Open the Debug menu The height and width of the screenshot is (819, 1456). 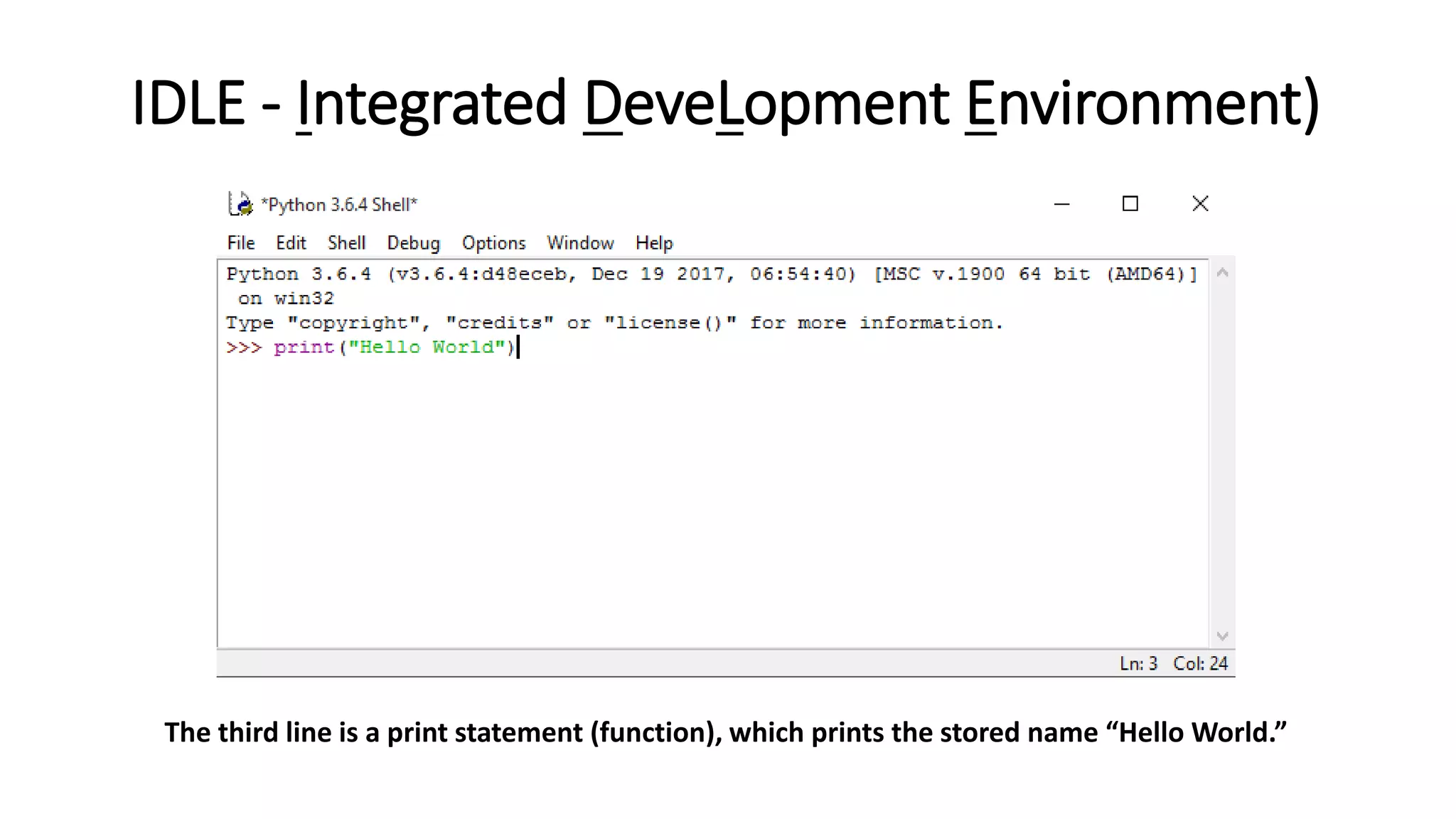coord(413,243)
